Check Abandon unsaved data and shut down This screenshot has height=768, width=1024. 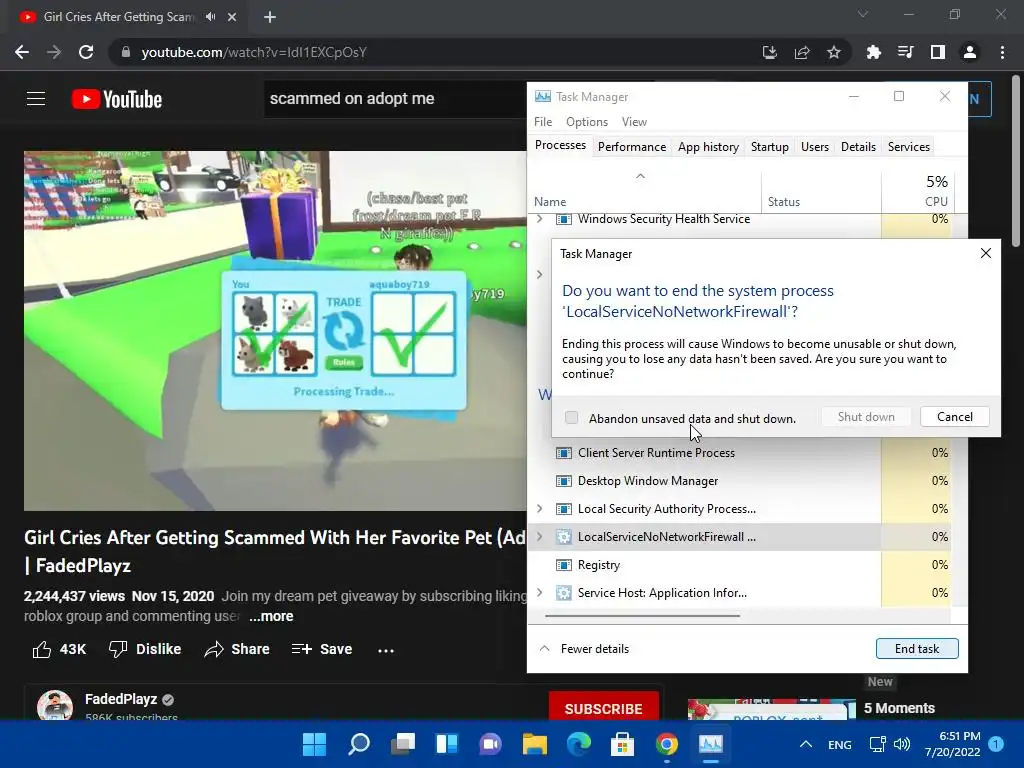click(571, 417)
